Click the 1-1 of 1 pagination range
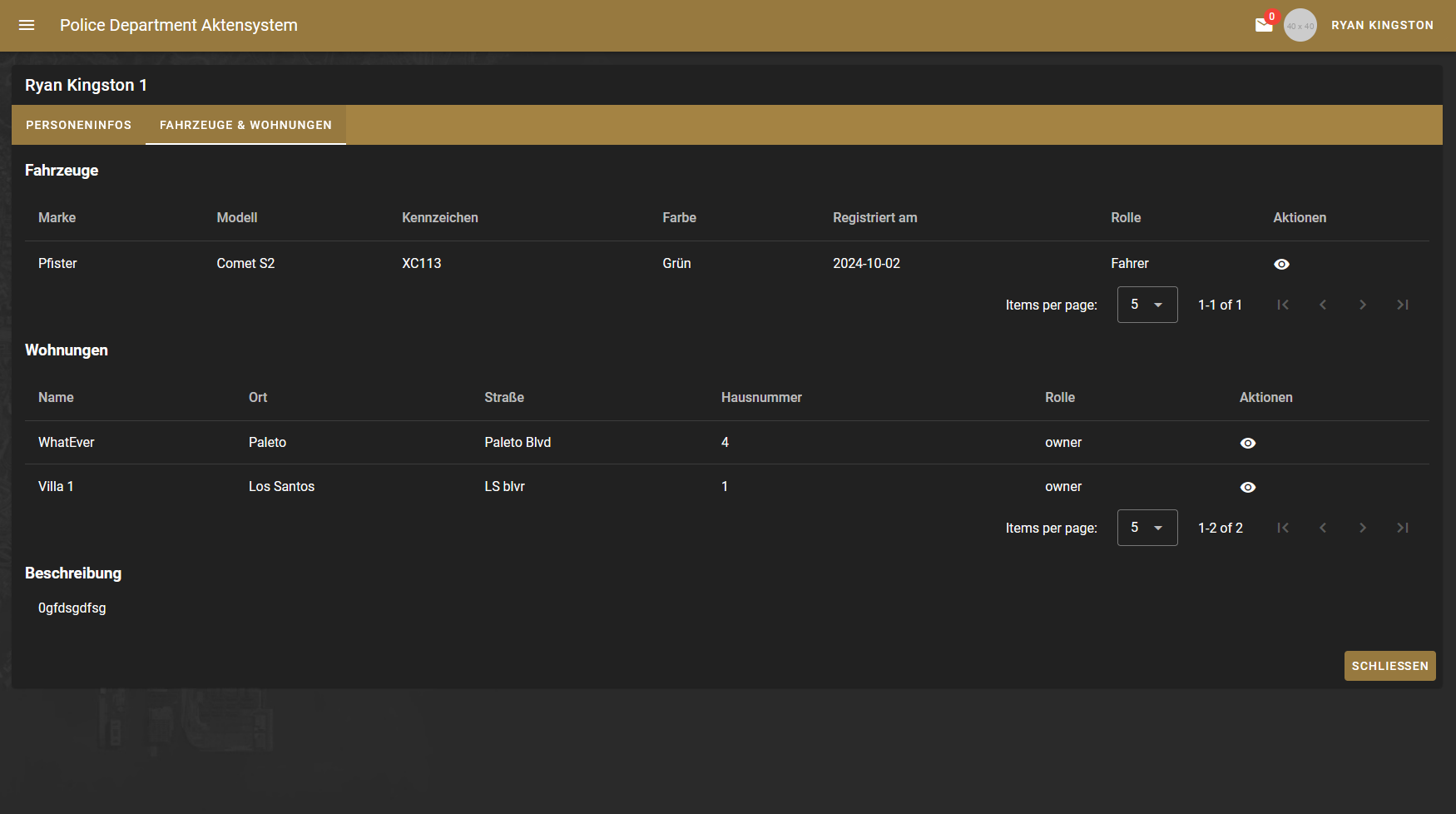This screenshot has width=1456, height=814. pos(1220,305)
